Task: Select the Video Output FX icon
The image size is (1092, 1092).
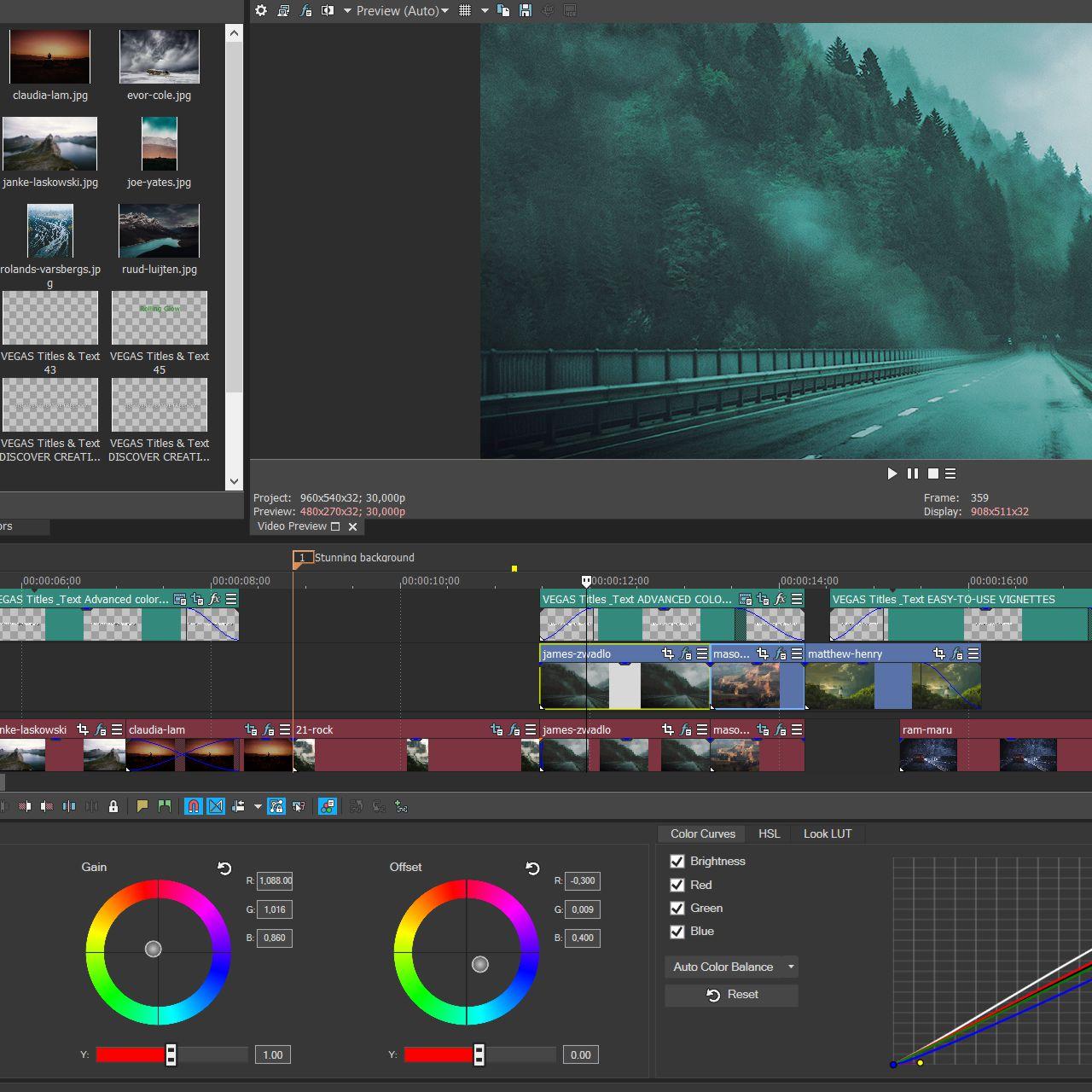Action: (307, 11)
